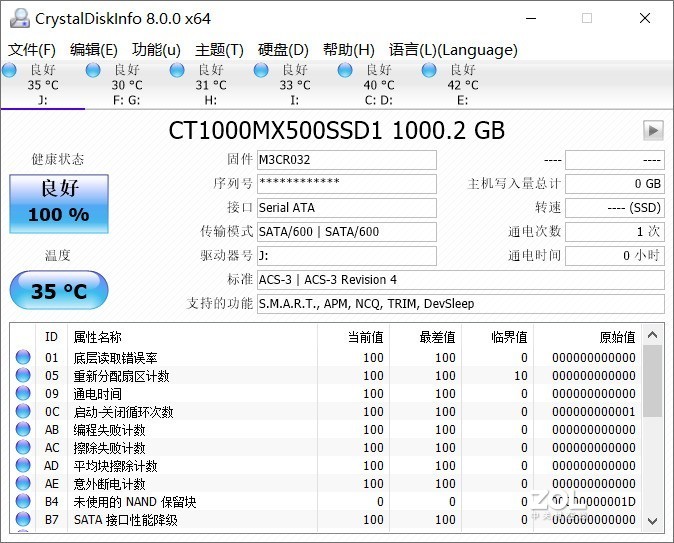Select the 未使用的 NAND 保留块 attribute row

click(326, 502)
